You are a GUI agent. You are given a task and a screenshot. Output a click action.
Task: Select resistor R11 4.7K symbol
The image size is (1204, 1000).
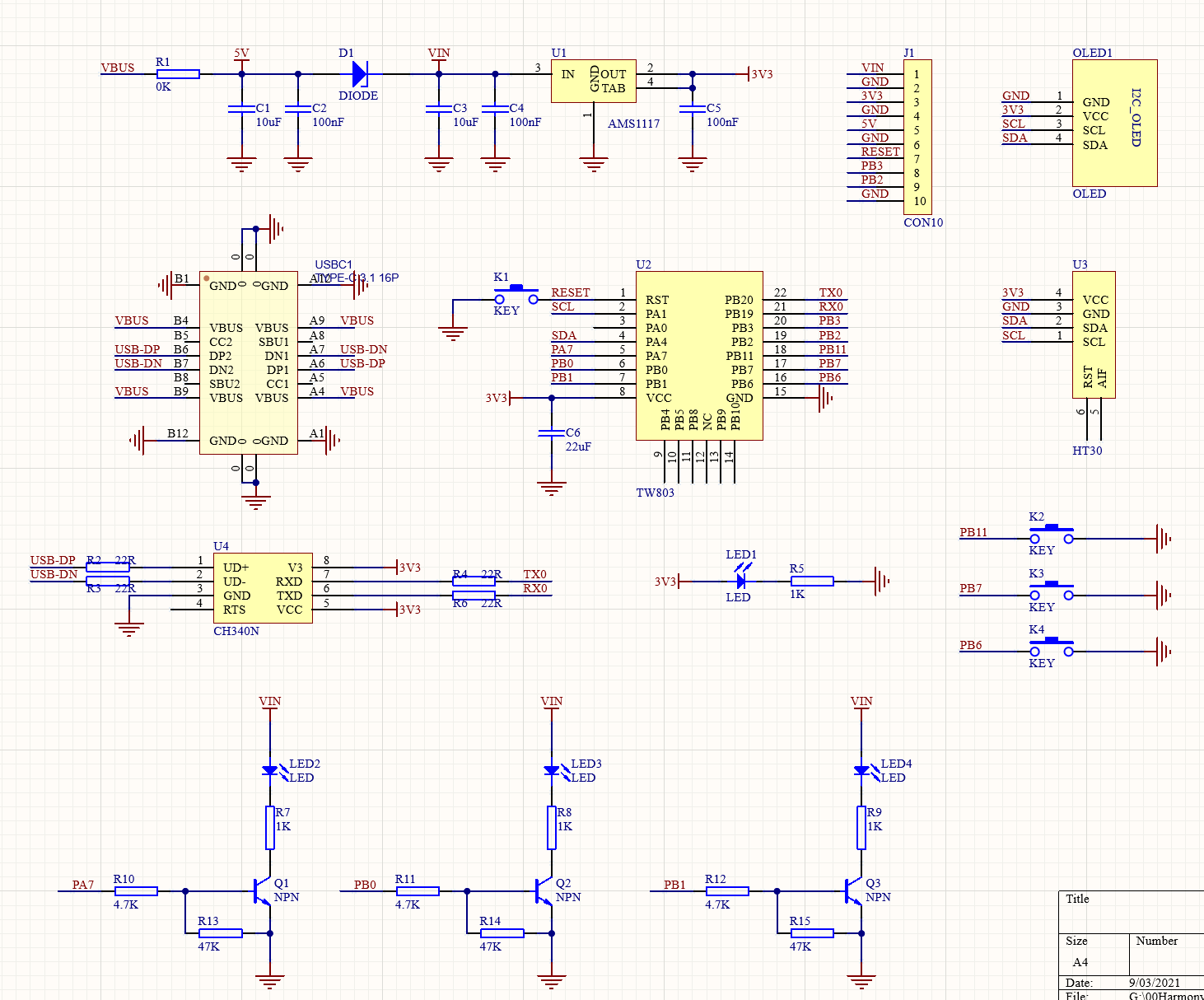point(418,890)
